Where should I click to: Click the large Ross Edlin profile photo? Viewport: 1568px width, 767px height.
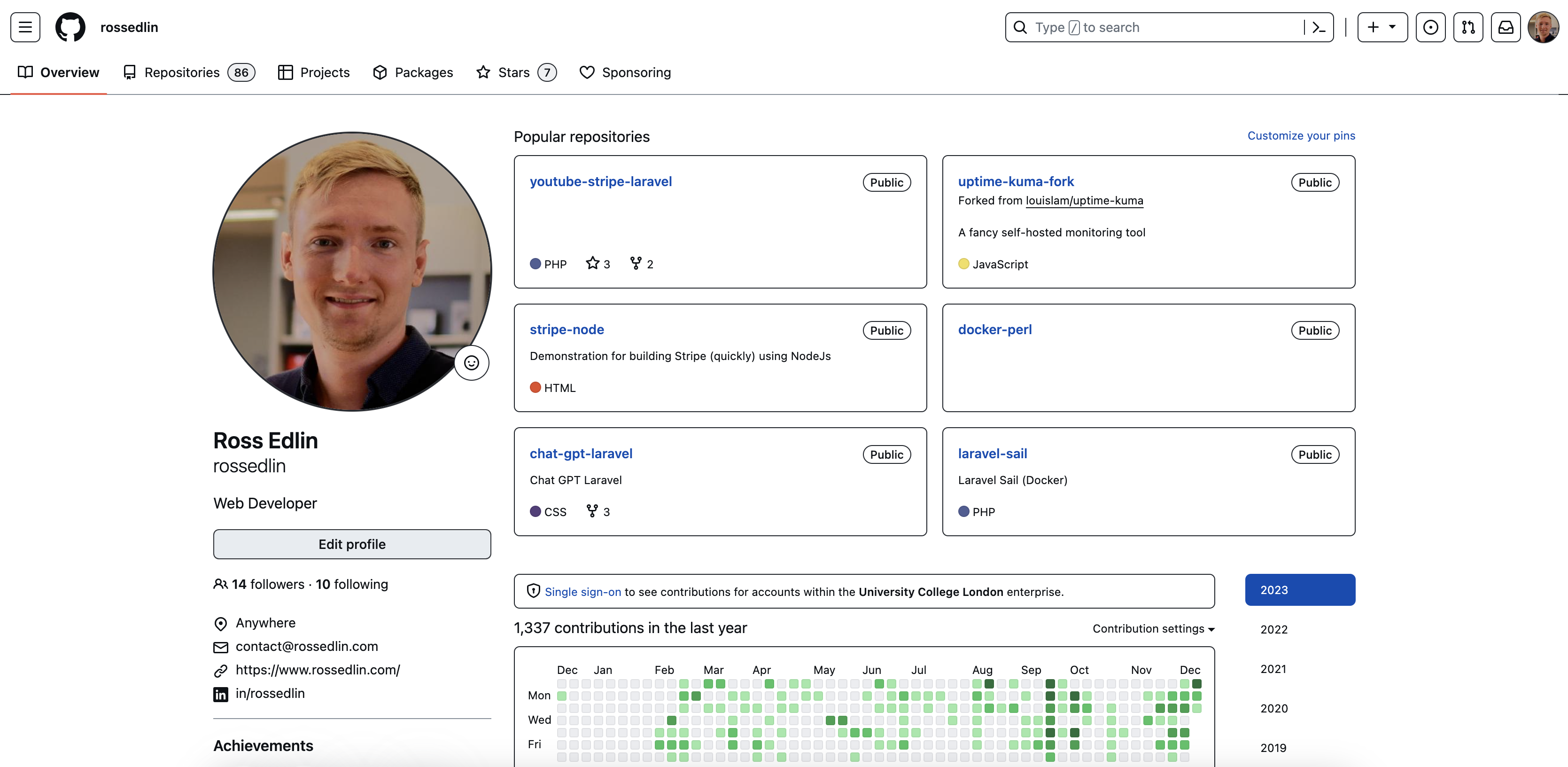(352, 271)
